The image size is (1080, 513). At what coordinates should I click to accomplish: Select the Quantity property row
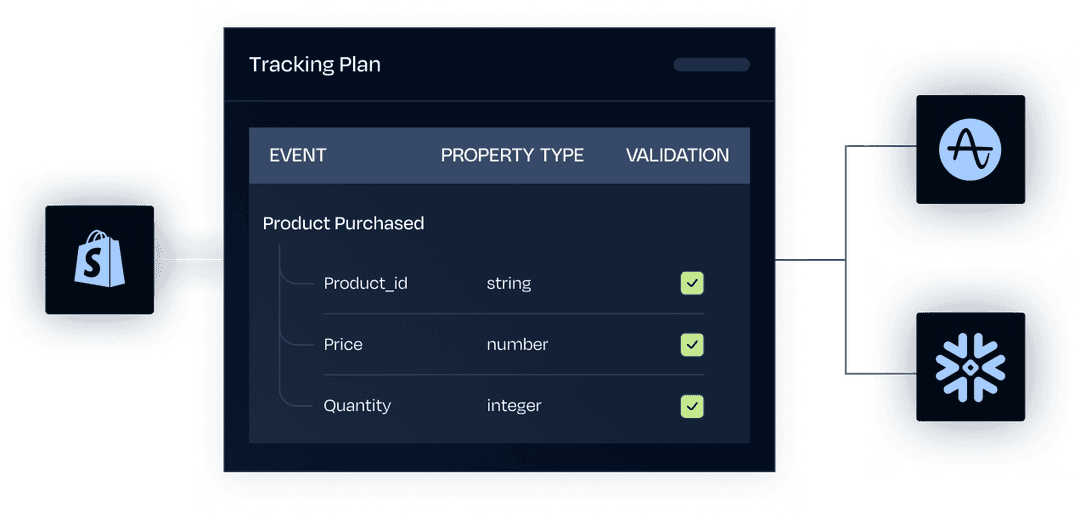514,406
